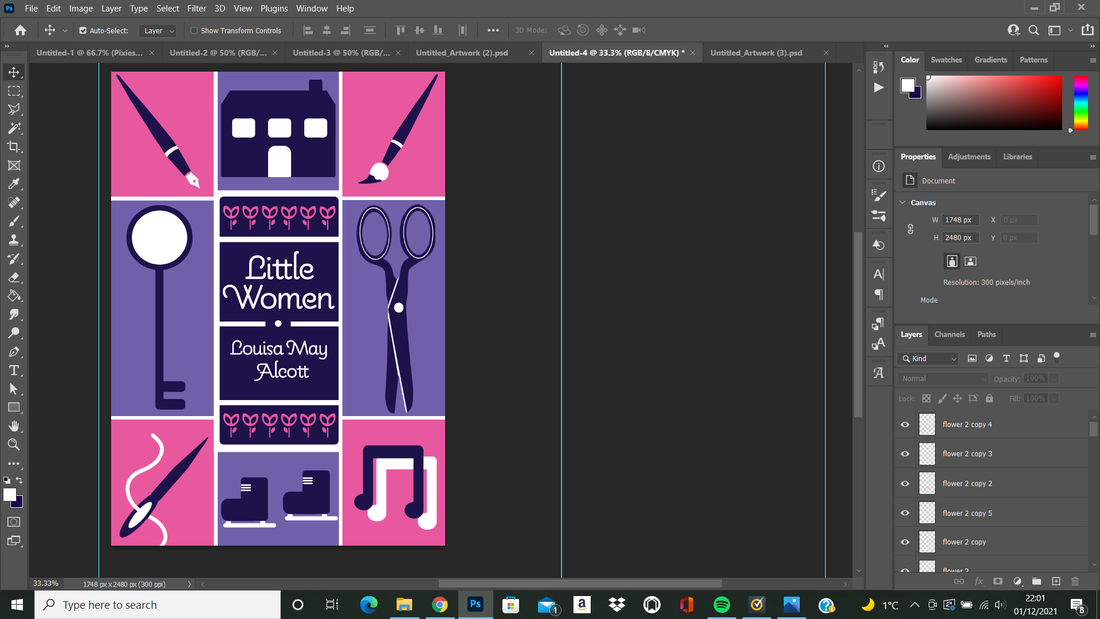The width and height of the screenshot is (1100, 619).
Task: Expand the status bar info arrow
Action: click(x=189, y=584)
